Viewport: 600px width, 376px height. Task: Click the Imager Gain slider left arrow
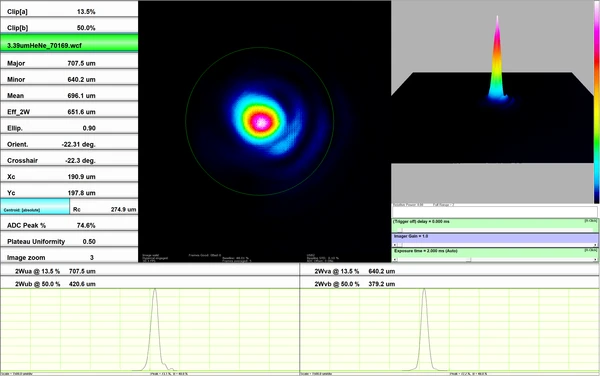[395, 245]
